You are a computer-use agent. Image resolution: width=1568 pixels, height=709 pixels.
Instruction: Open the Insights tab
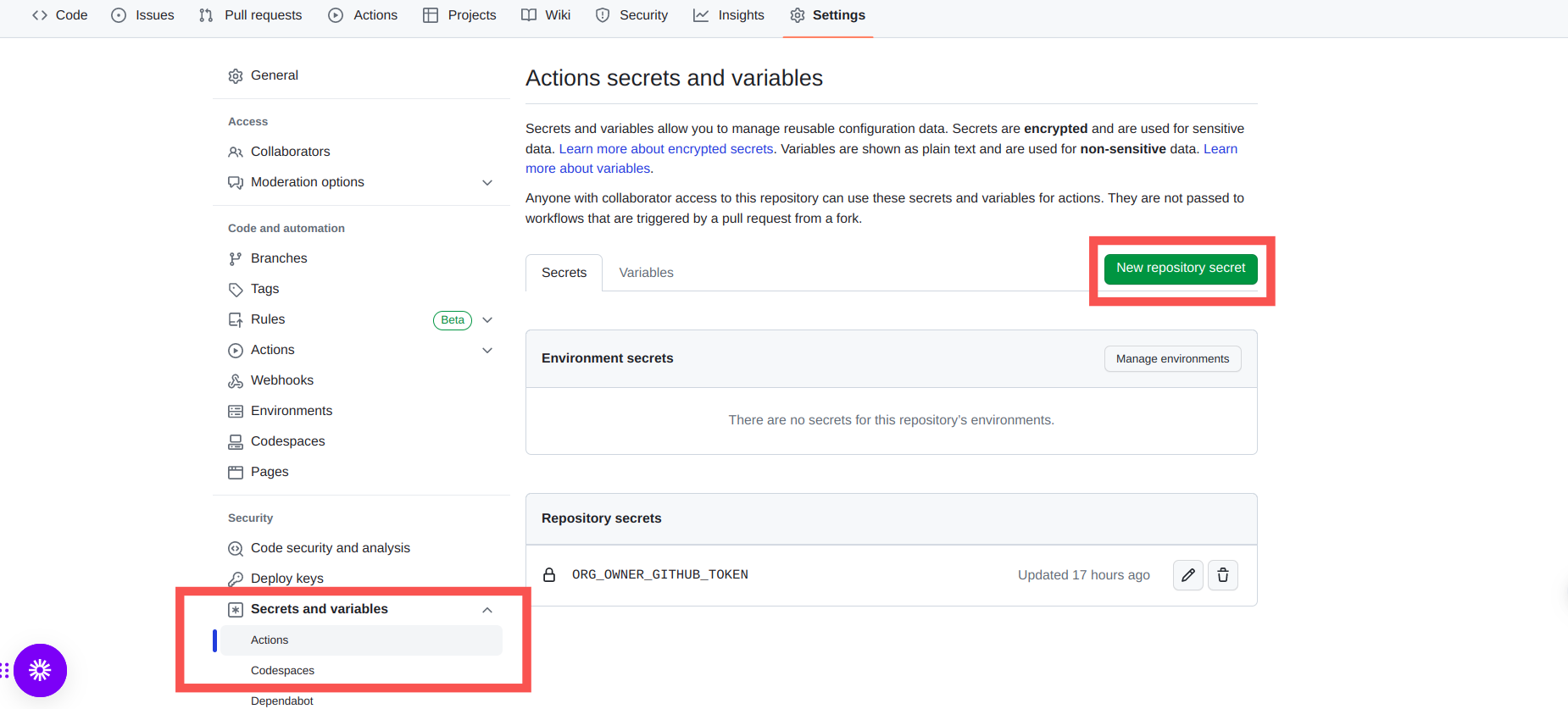[729, 15]
